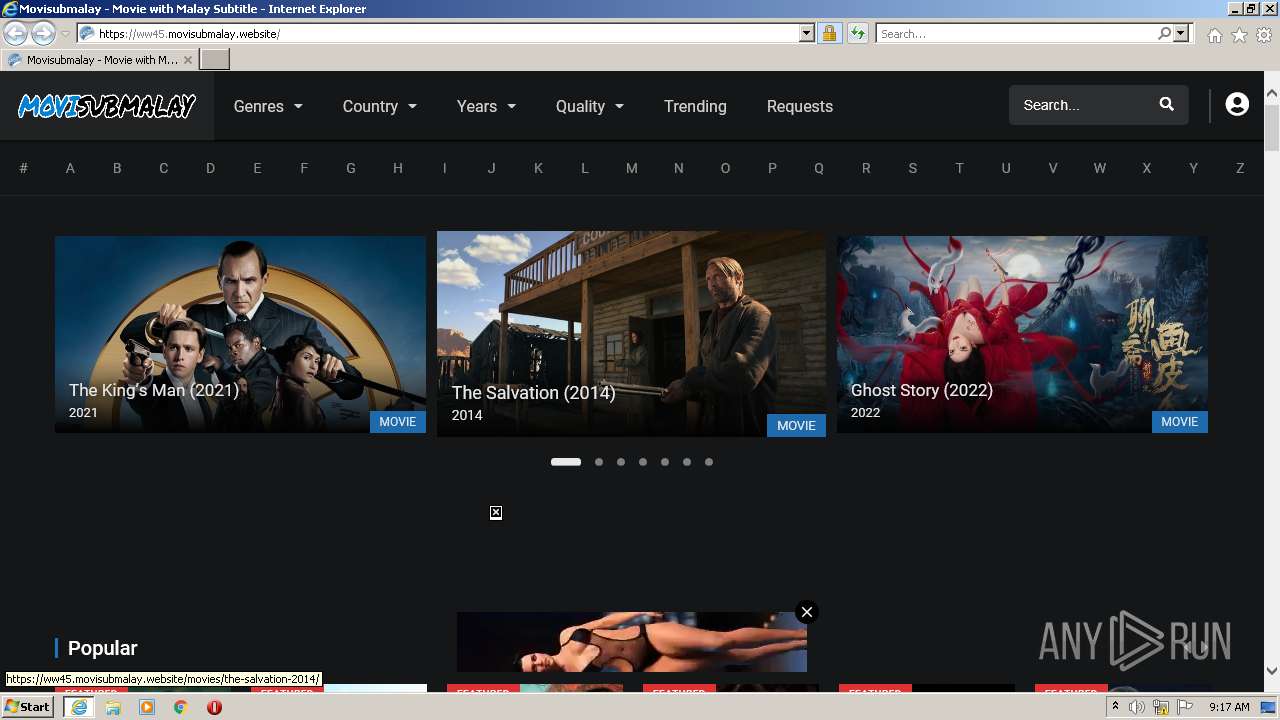The image size is (1280, 720).
Task: Click the volume speaker tray icon
Action: tap(1137, 707)
